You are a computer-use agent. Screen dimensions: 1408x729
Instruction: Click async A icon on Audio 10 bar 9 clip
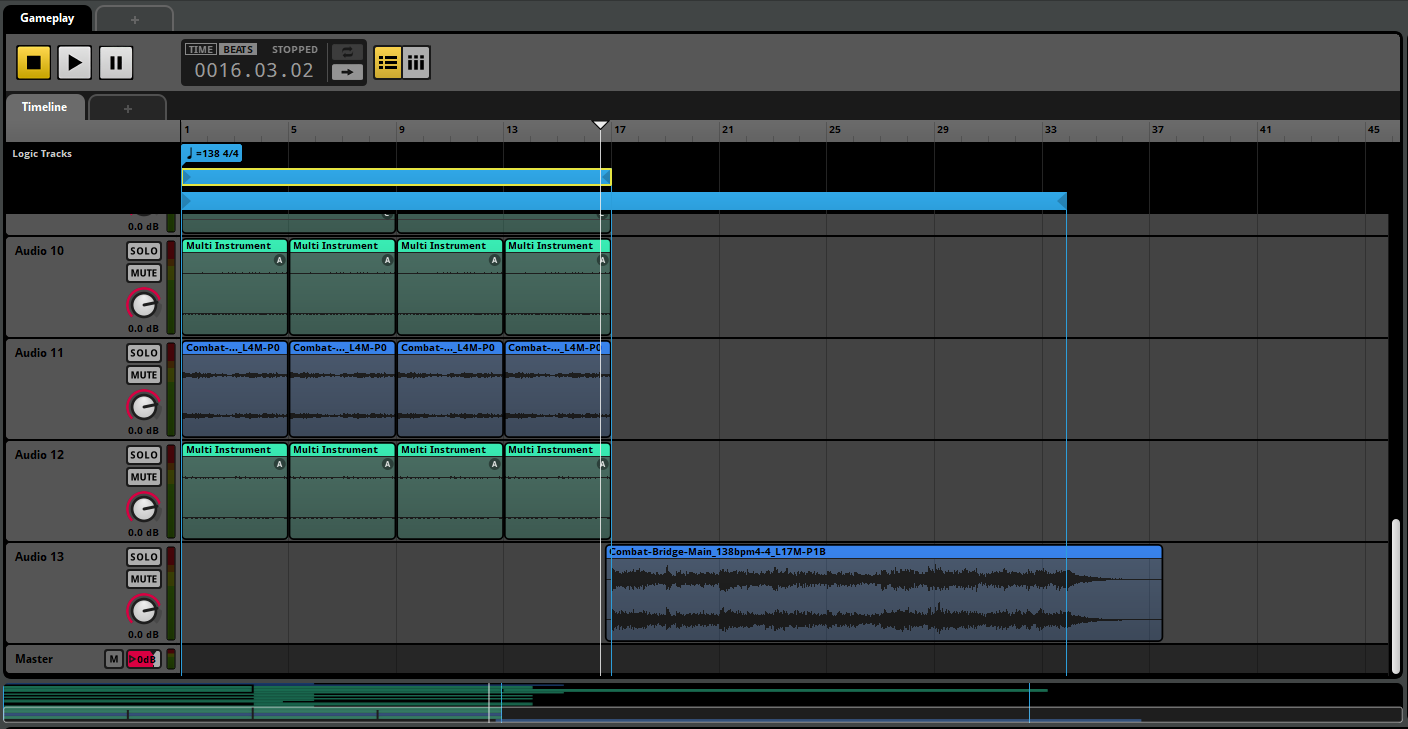494,260
